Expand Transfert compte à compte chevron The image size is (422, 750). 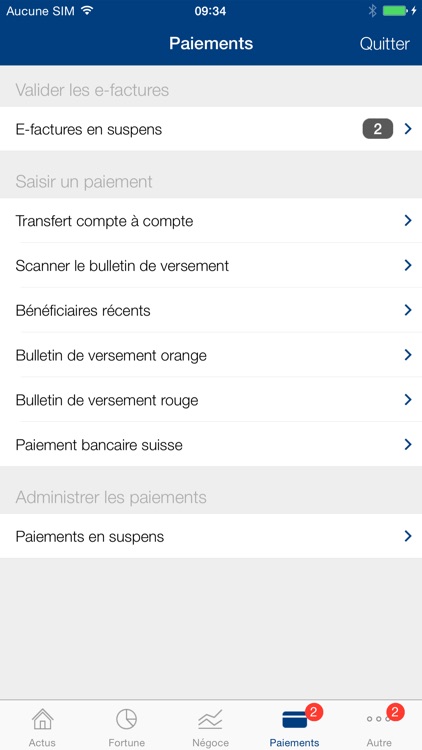click(408, 221)
